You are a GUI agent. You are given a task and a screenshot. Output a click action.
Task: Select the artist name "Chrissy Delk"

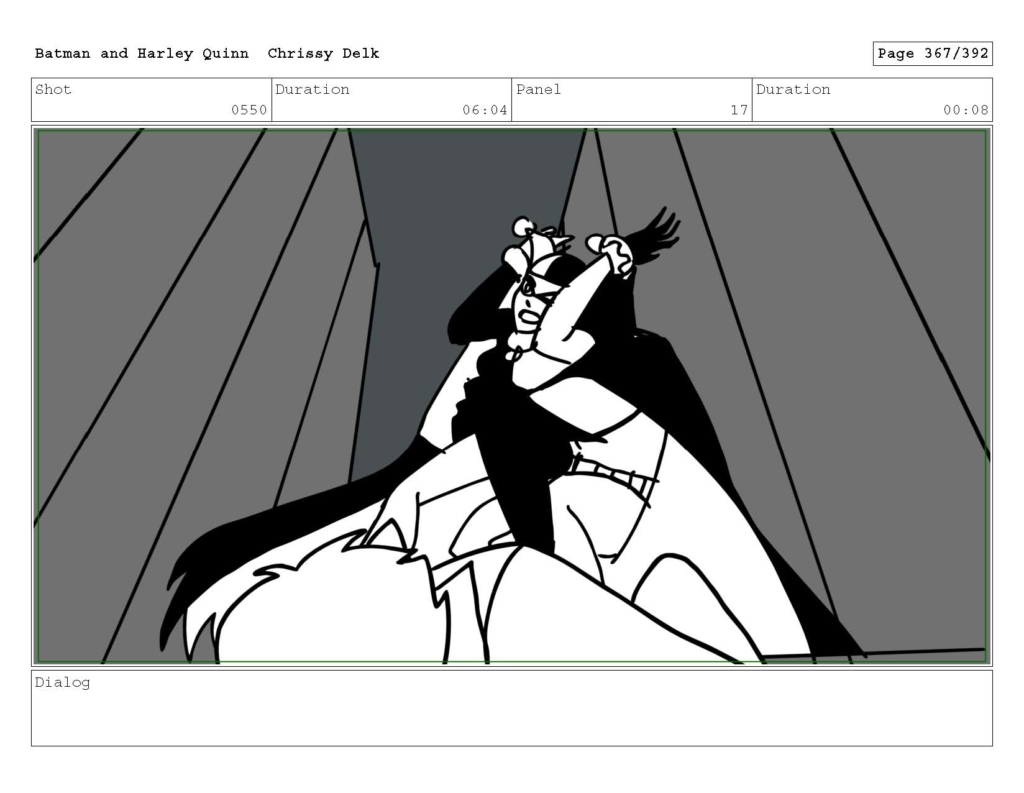click(323, 54)
